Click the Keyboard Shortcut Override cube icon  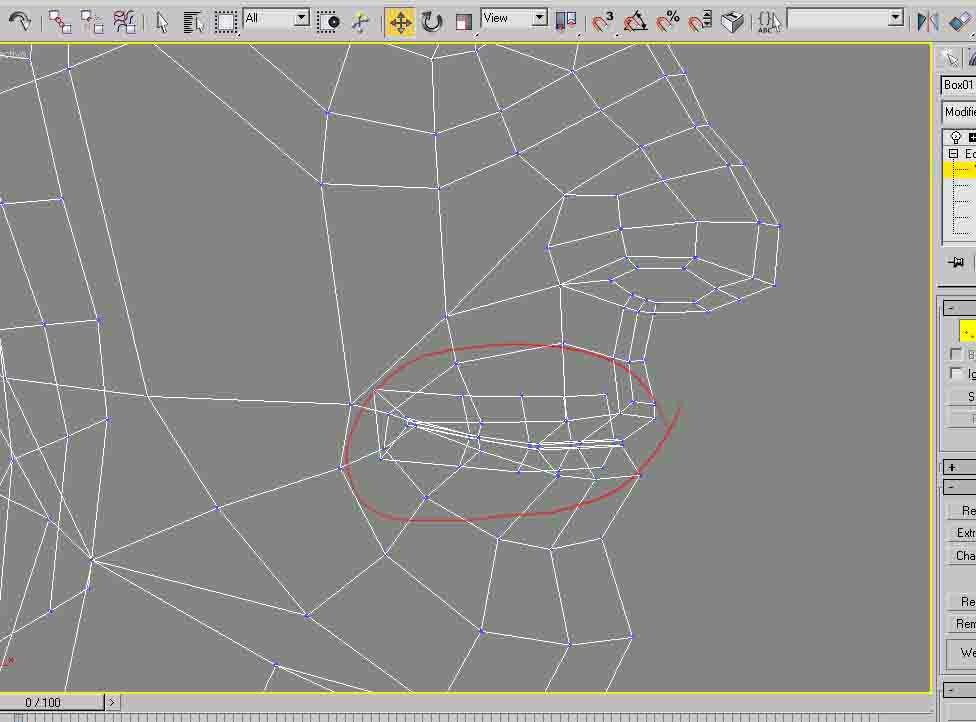[732, 22]
